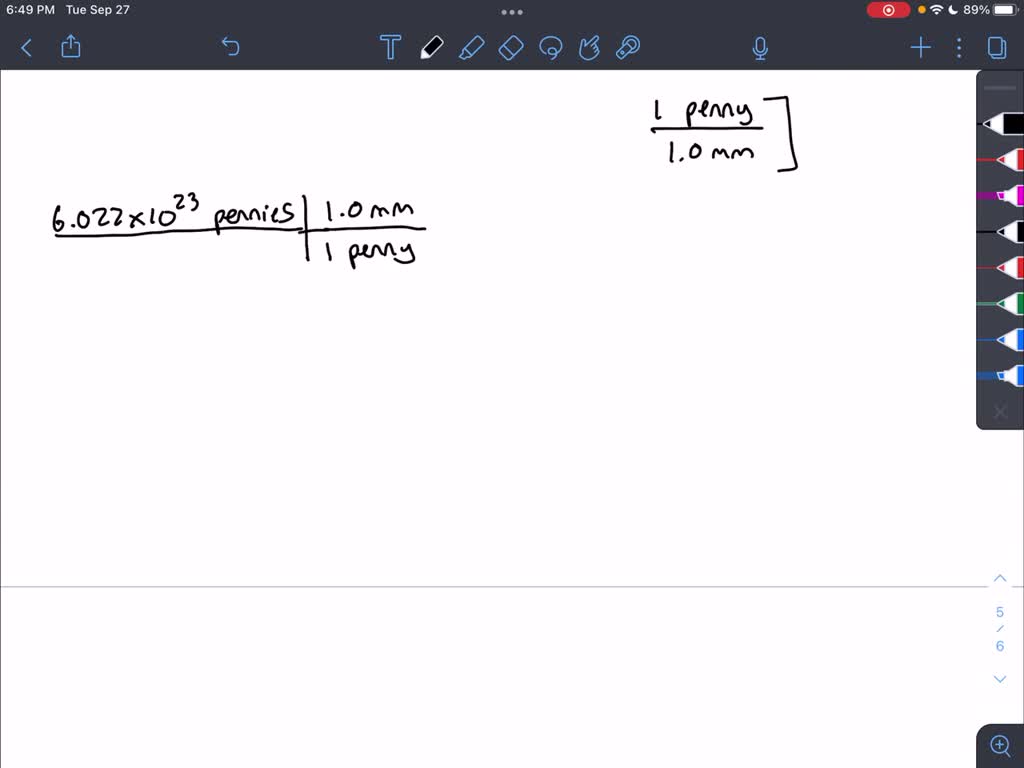Choose the red pen below the thick black pen
The image size is (1024, 768).
click(1000, 159)
